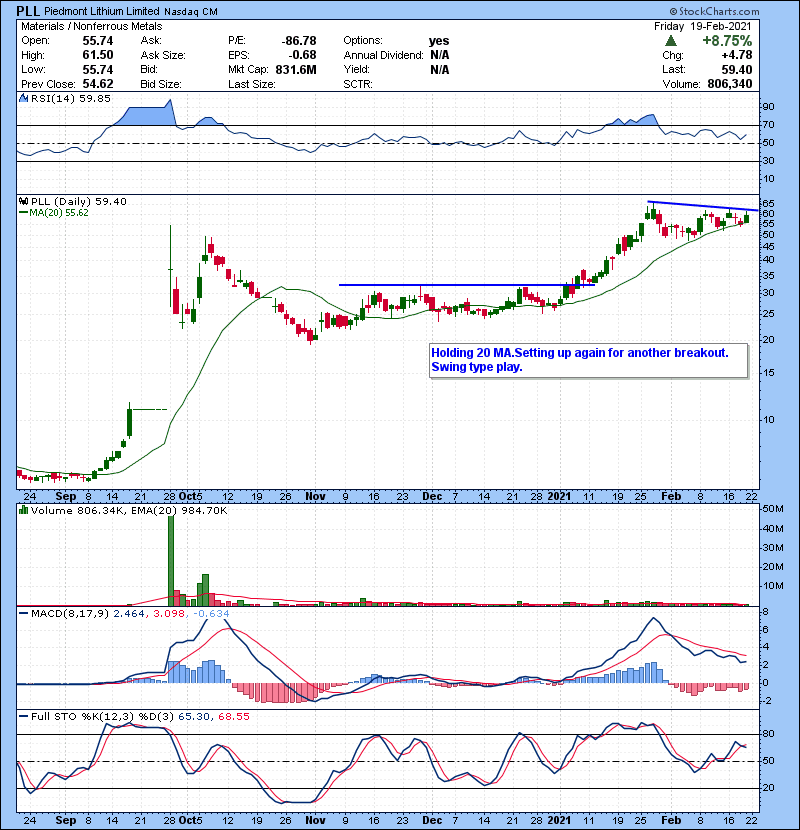800x830 pixels.
Task: Click the 15 price level on the price axis
Action: [x=768, y=373]
